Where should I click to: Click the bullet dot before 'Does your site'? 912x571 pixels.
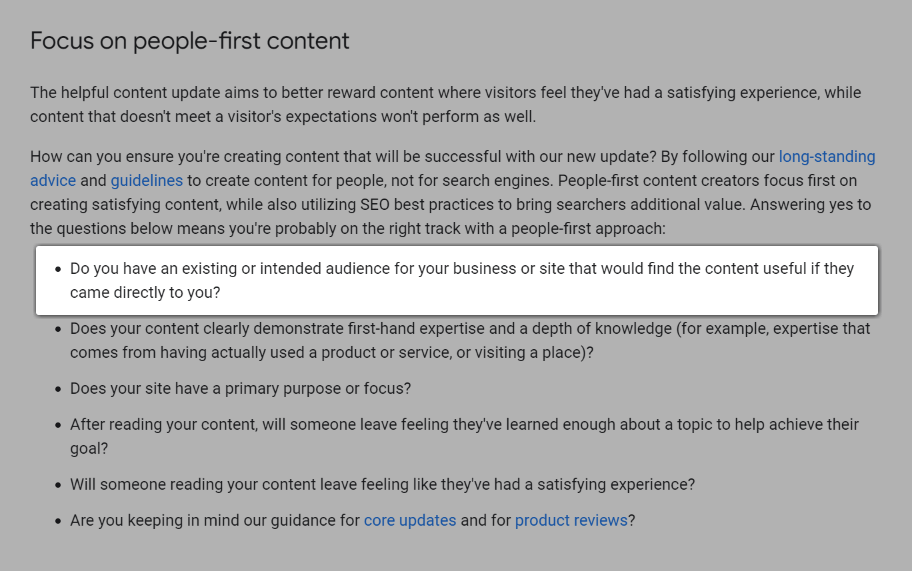56,389
